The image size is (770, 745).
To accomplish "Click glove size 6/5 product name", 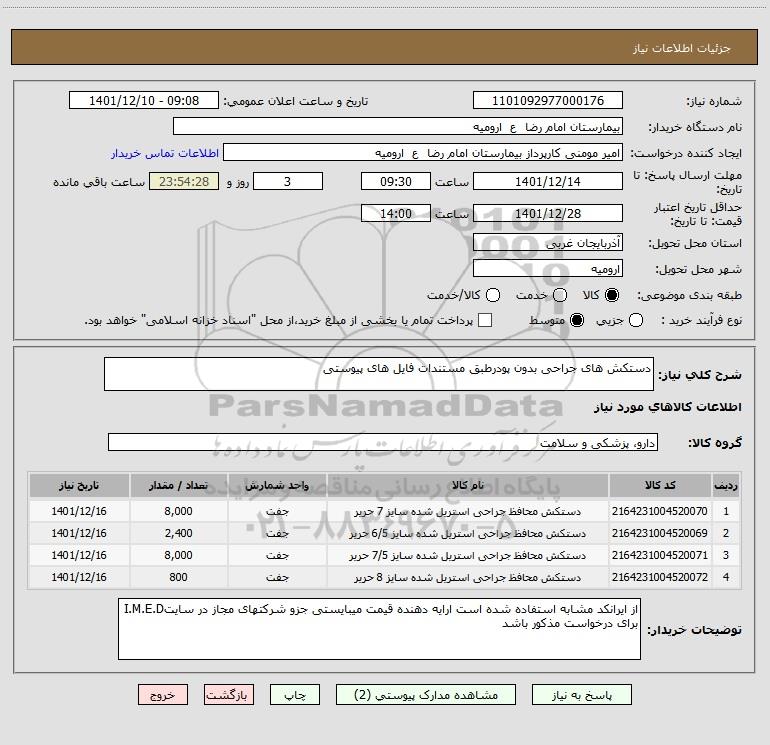I will point(468,534).
